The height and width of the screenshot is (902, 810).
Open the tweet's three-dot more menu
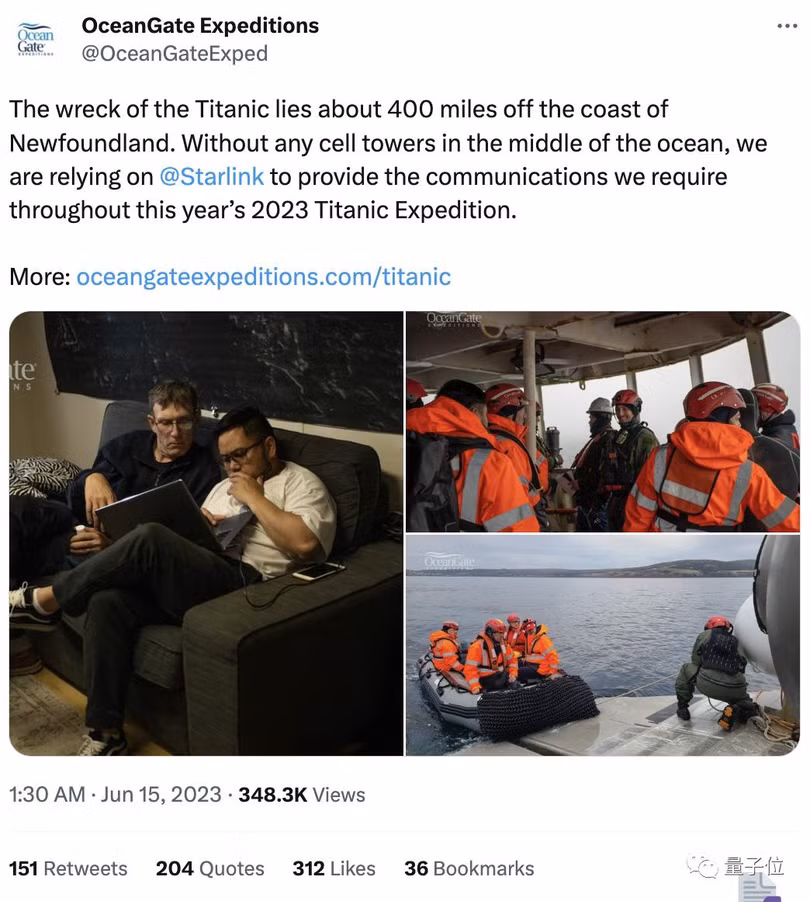(785, 26)
